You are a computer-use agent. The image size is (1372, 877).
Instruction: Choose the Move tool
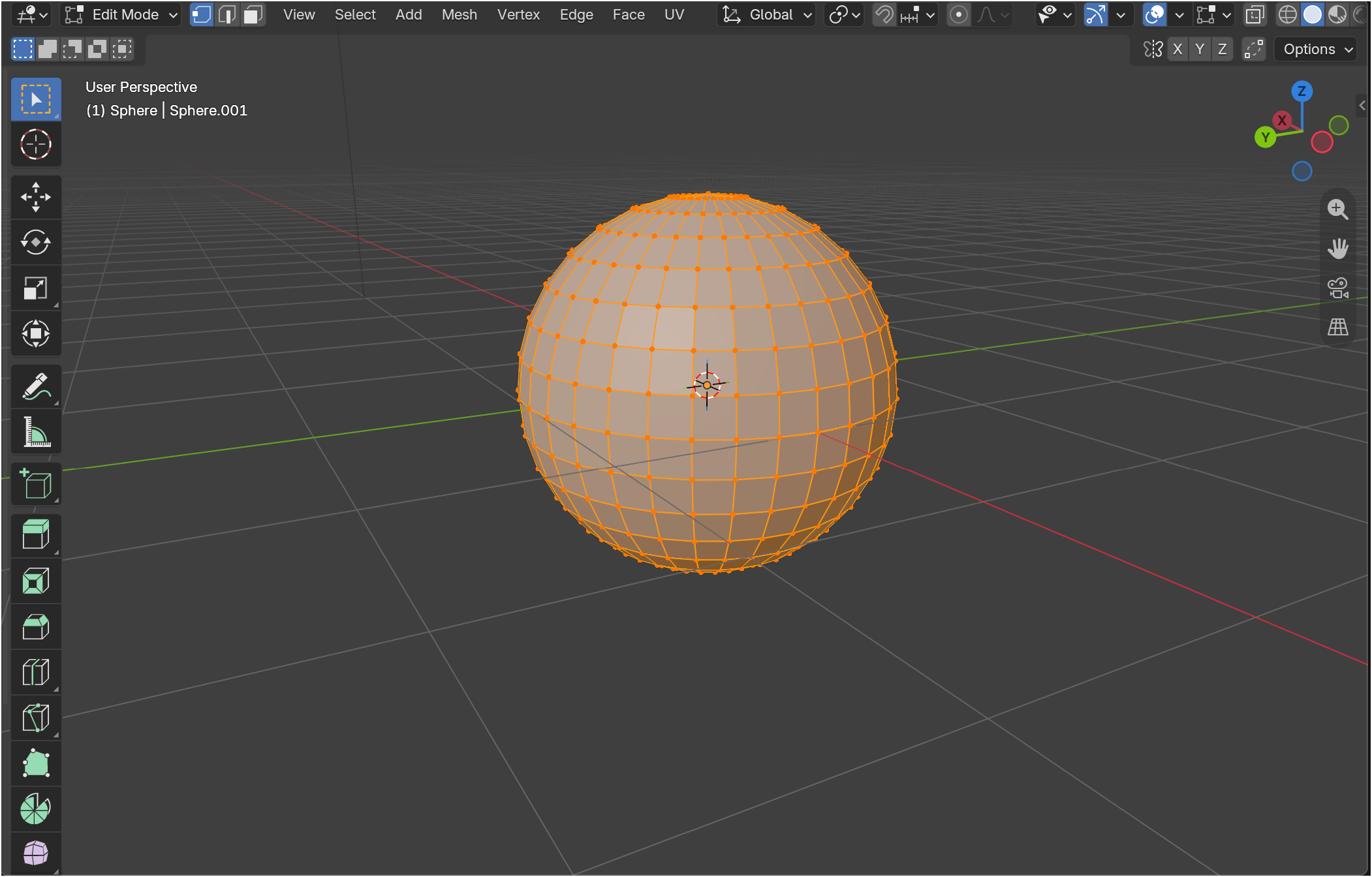pos(36,197)
